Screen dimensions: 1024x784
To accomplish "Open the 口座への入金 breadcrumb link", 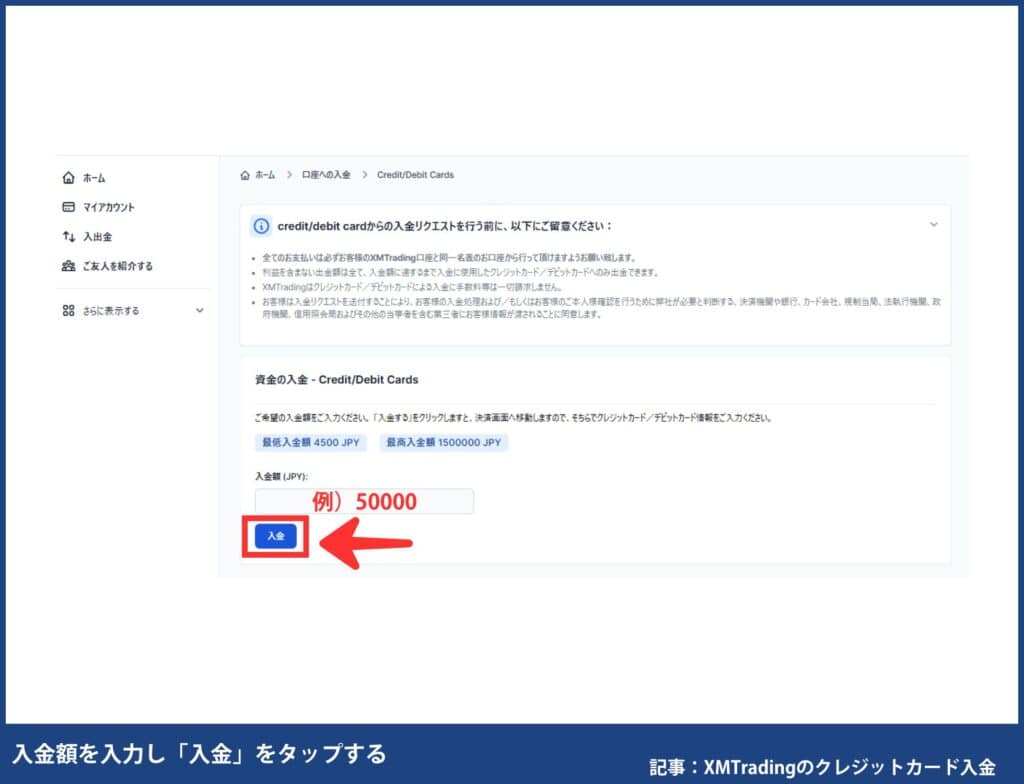I will pos(327,174).
